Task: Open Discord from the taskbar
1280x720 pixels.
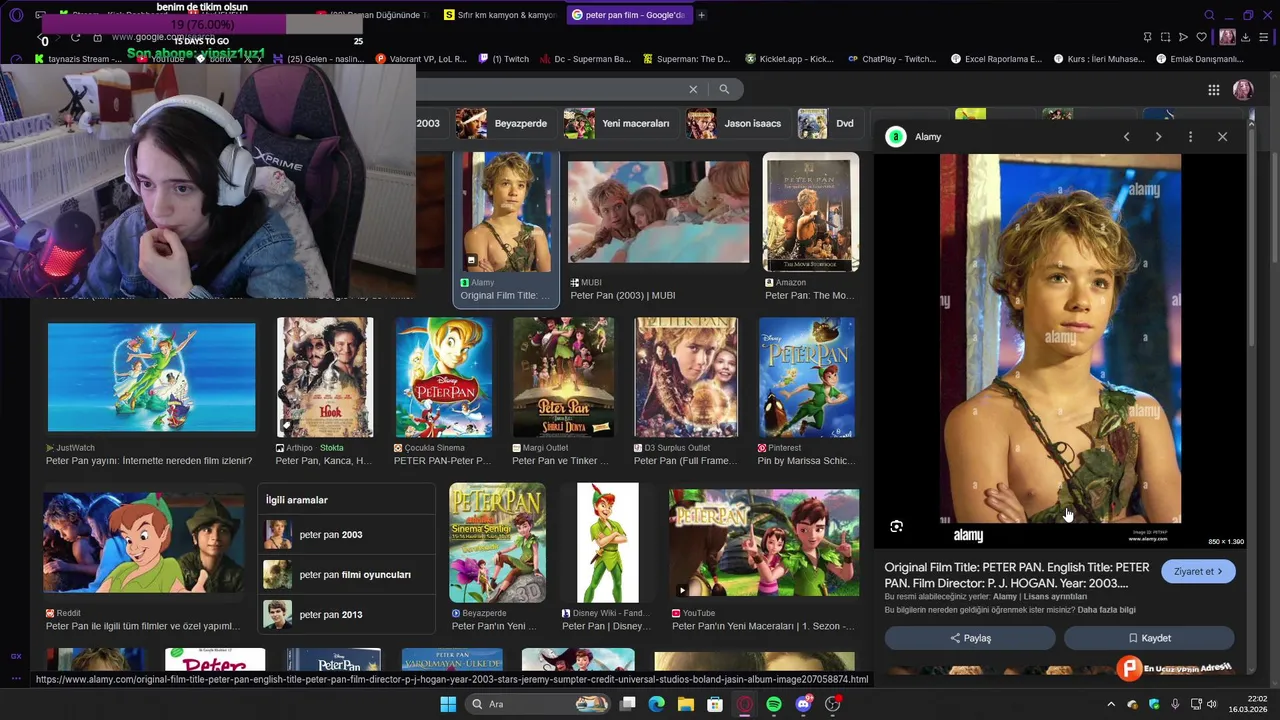Action: 803,704
